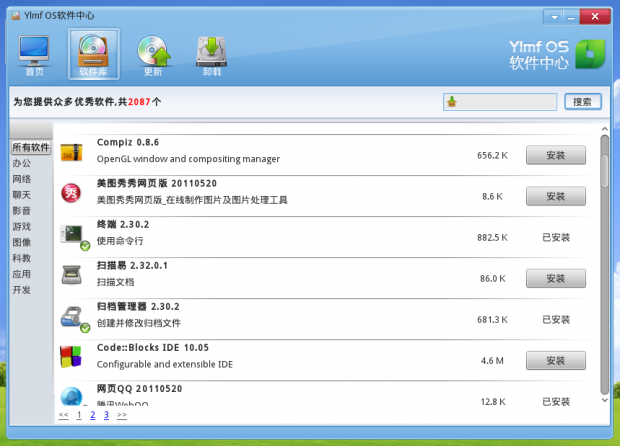This screenshot has height=446, width=620.
Task: Click the 656.2 K size value
Action: (492, 155)
